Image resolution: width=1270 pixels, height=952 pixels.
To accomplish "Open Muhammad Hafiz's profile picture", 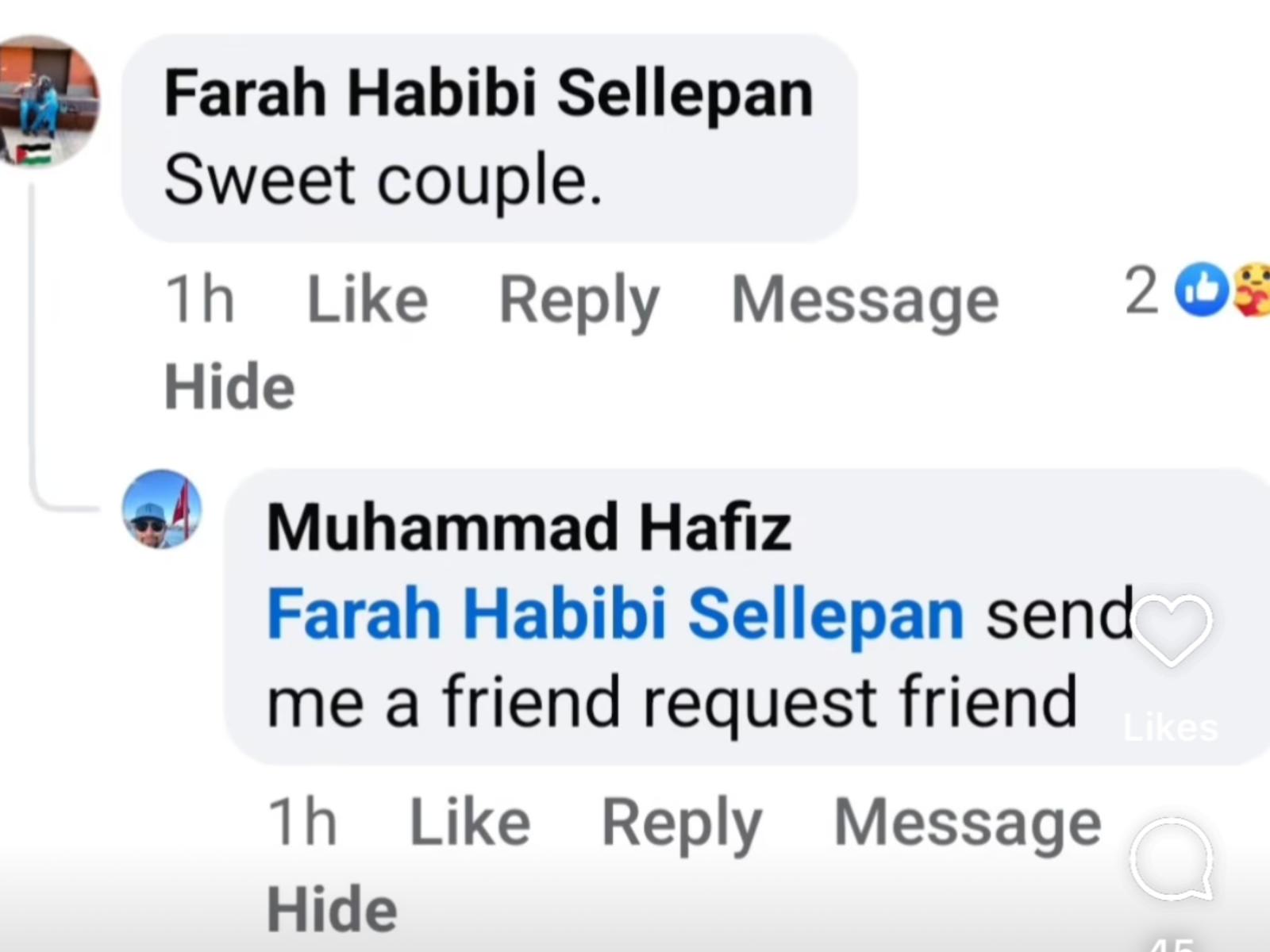I will pos(161,509).
